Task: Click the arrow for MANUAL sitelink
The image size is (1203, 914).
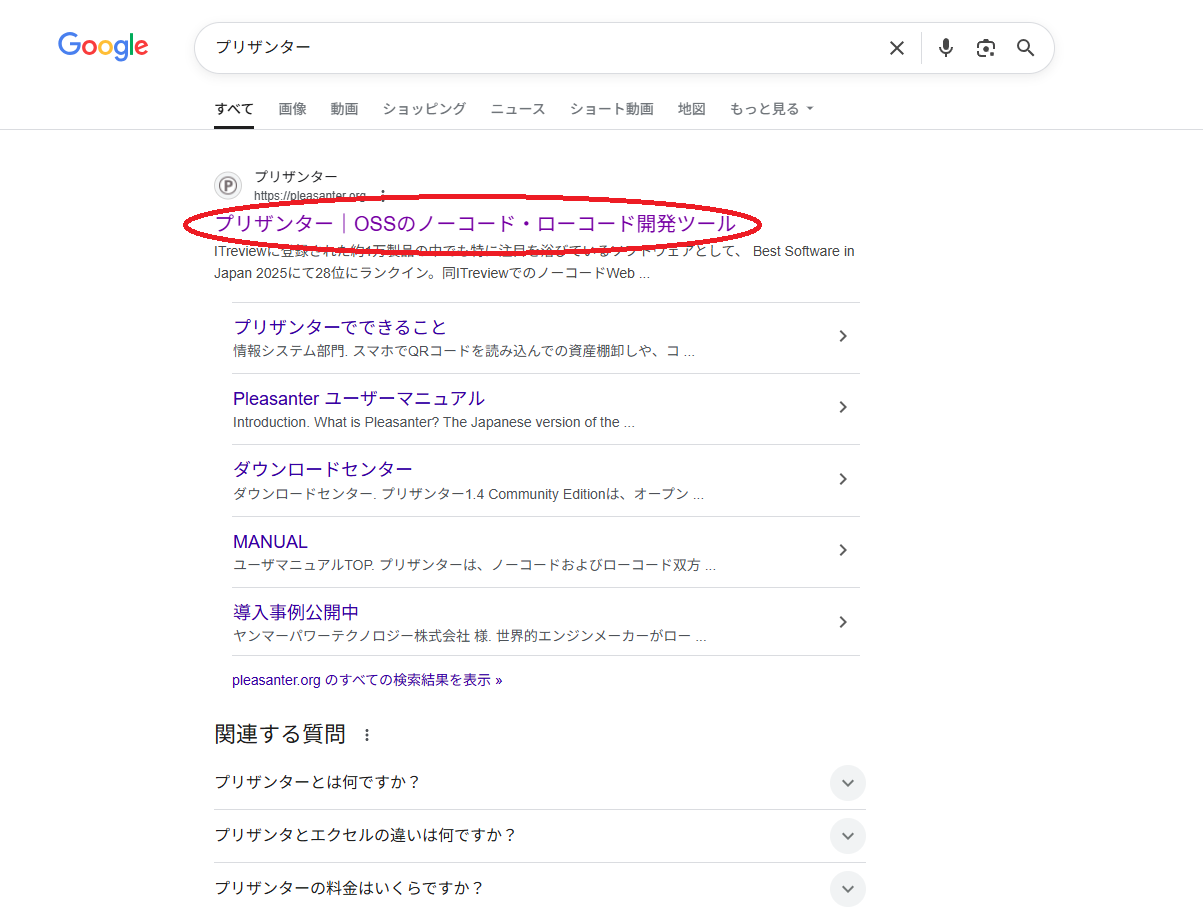Action: pos(843,550)
